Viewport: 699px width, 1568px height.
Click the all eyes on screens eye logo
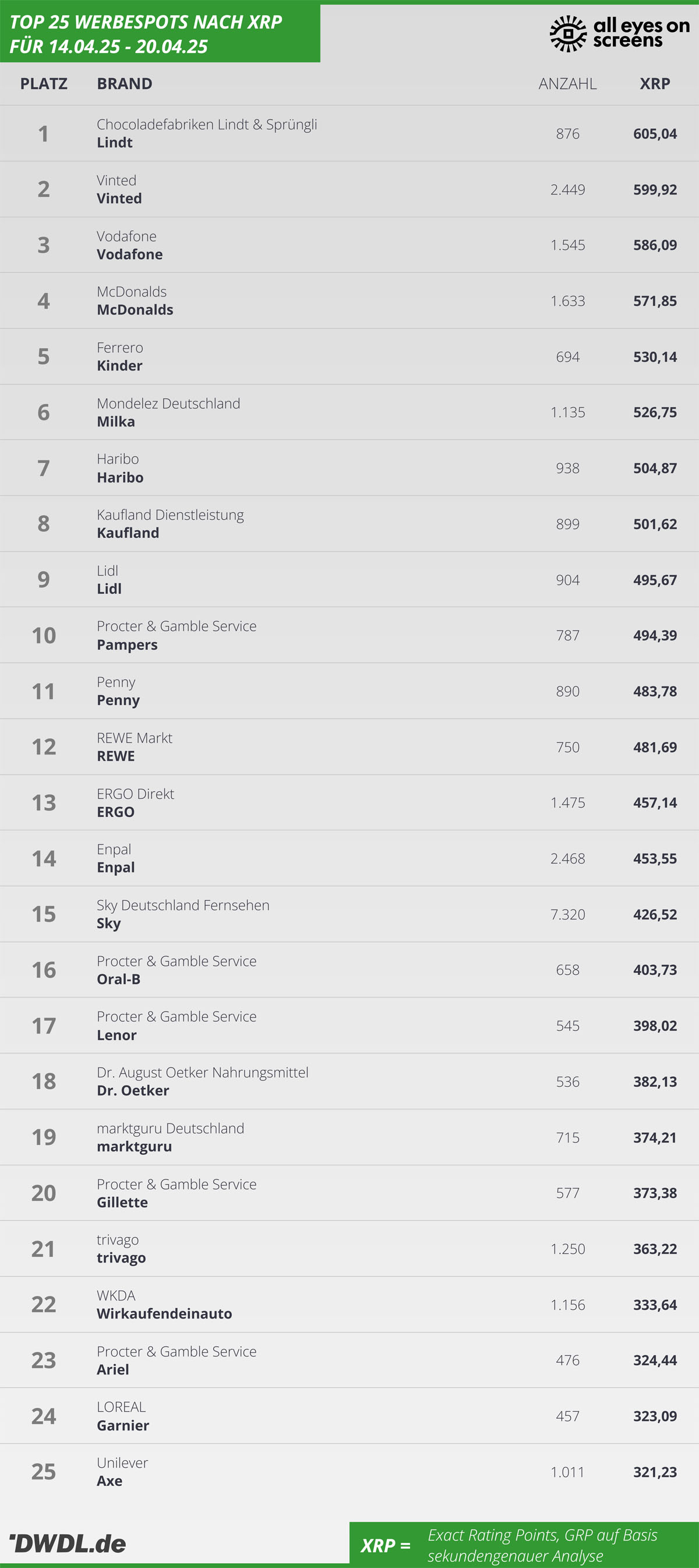pos(567,33)
